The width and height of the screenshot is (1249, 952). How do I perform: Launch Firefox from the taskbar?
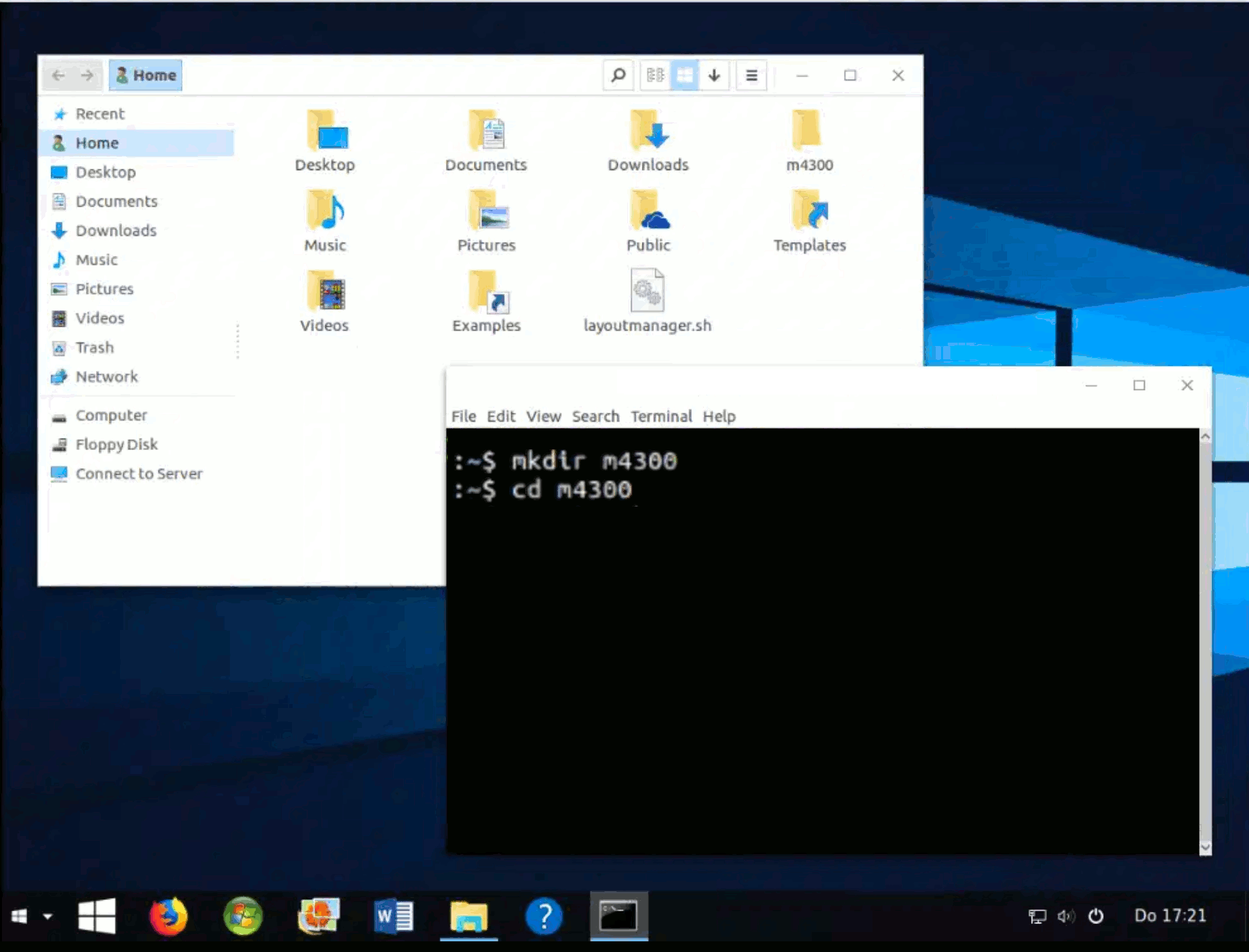(x=168, y=916)
